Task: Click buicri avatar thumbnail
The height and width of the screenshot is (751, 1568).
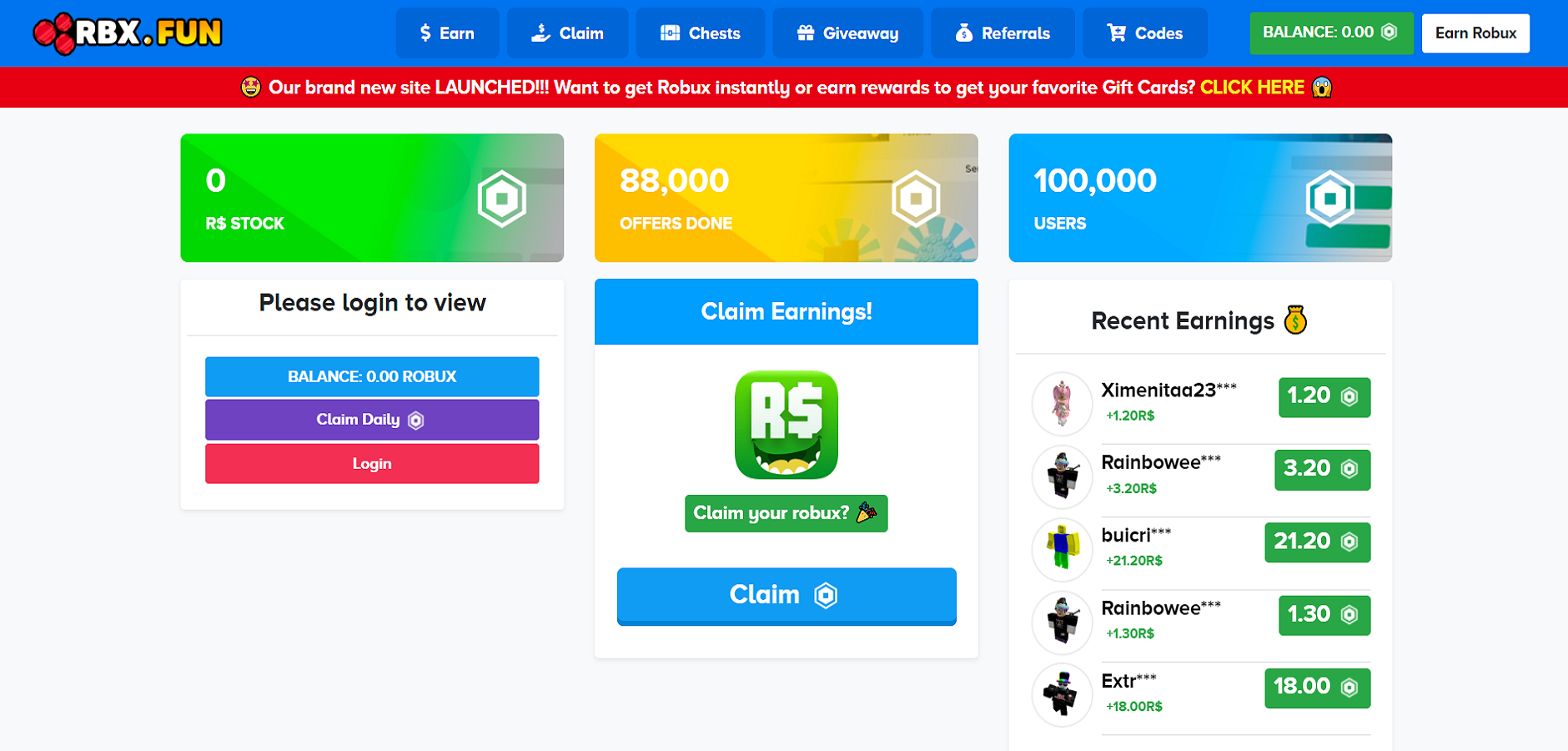Action: tap(1062, 548)
